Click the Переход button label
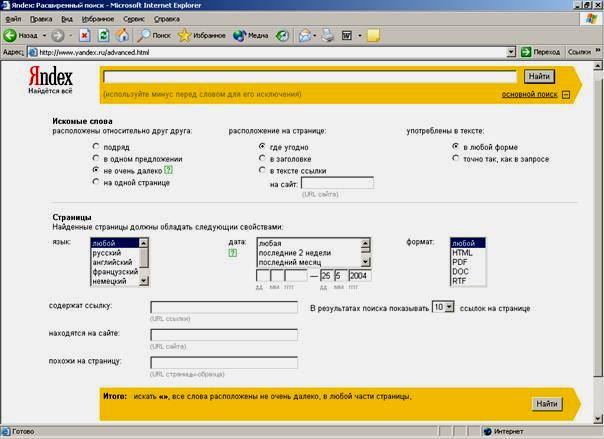 [546, 52]
